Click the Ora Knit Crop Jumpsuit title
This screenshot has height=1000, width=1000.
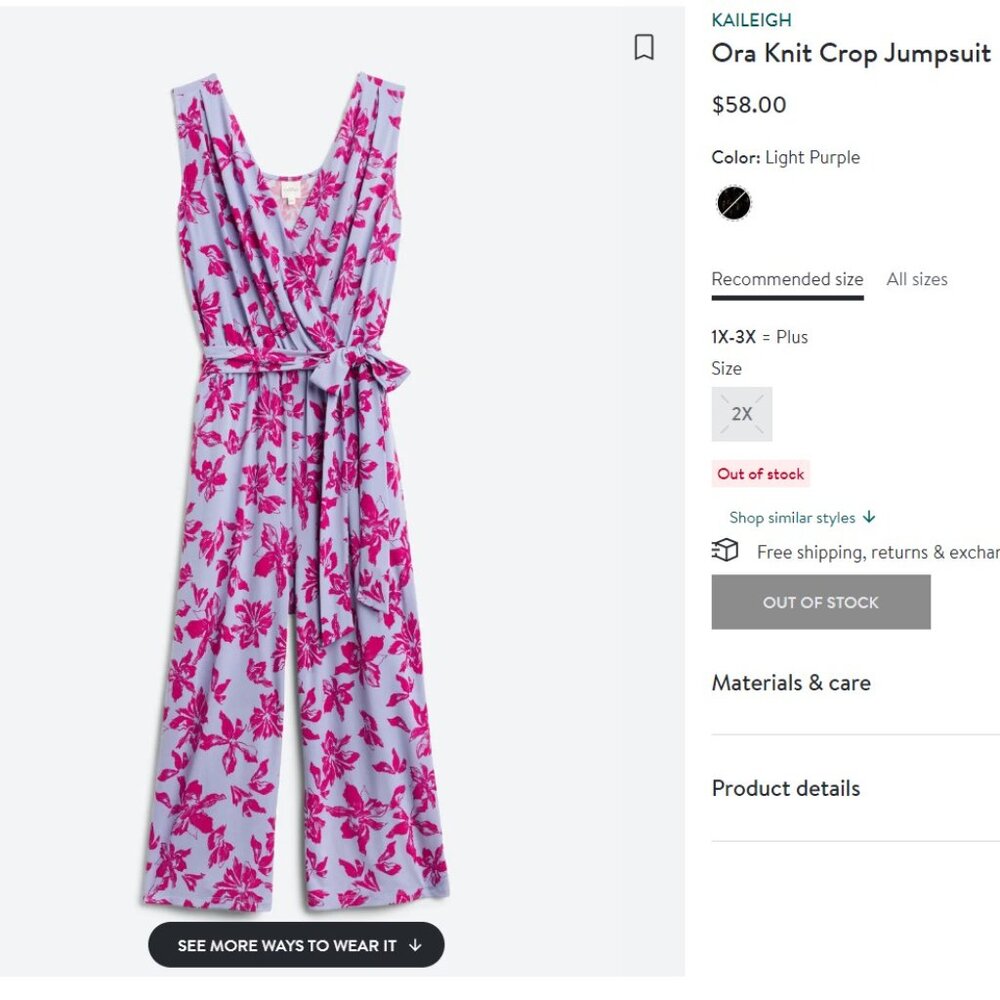coord(850,53)
